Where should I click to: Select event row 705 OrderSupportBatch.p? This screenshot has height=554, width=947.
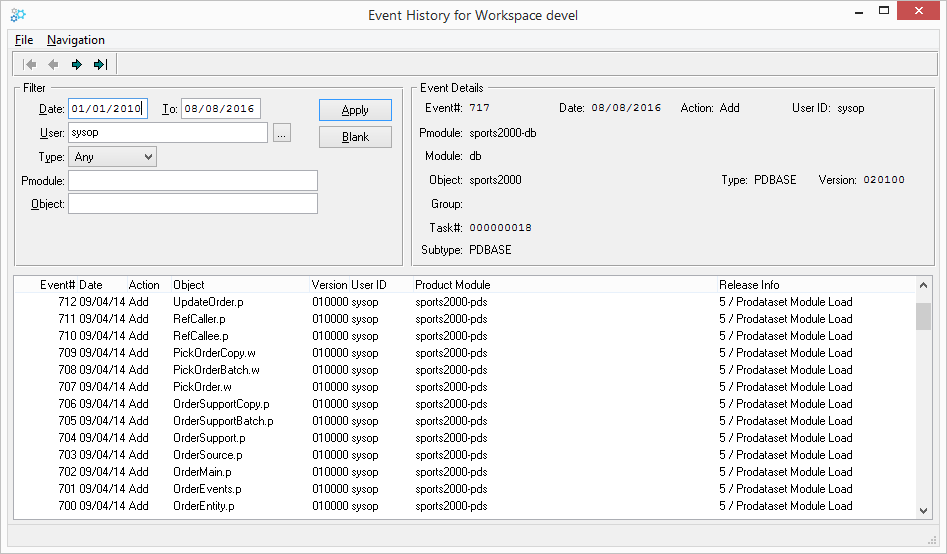click(464, 420)
